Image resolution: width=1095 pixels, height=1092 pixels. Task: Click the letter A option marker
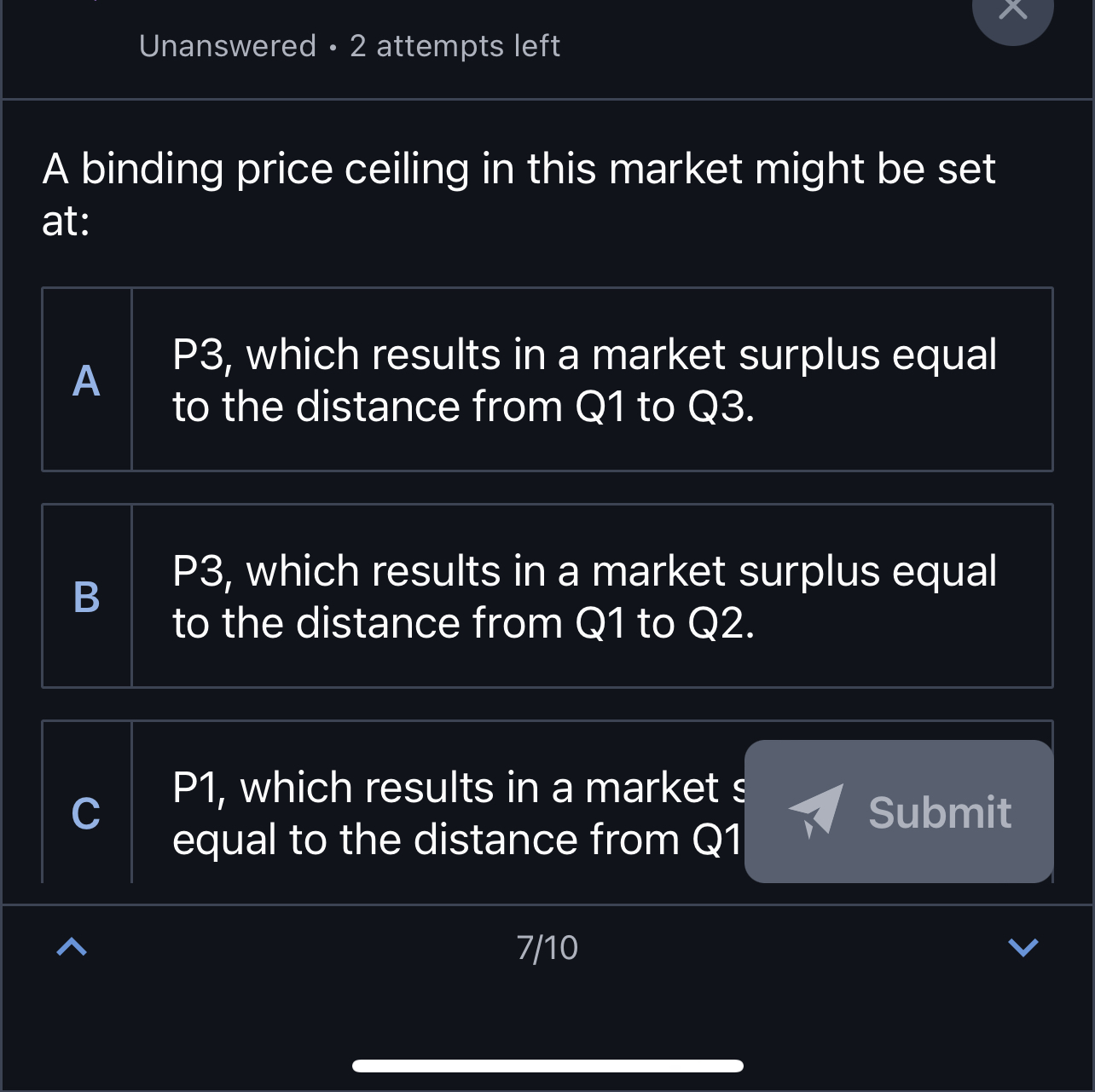coord(86,381)
